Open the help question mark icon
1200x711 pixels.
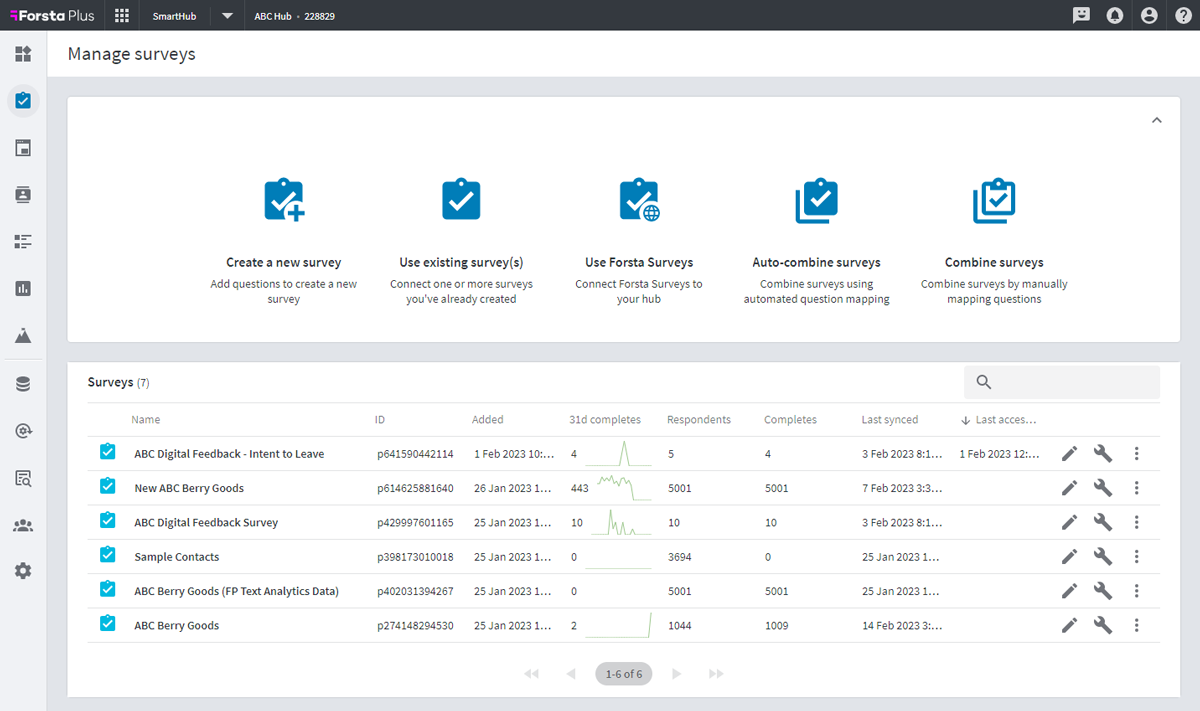coord(1183,16)
